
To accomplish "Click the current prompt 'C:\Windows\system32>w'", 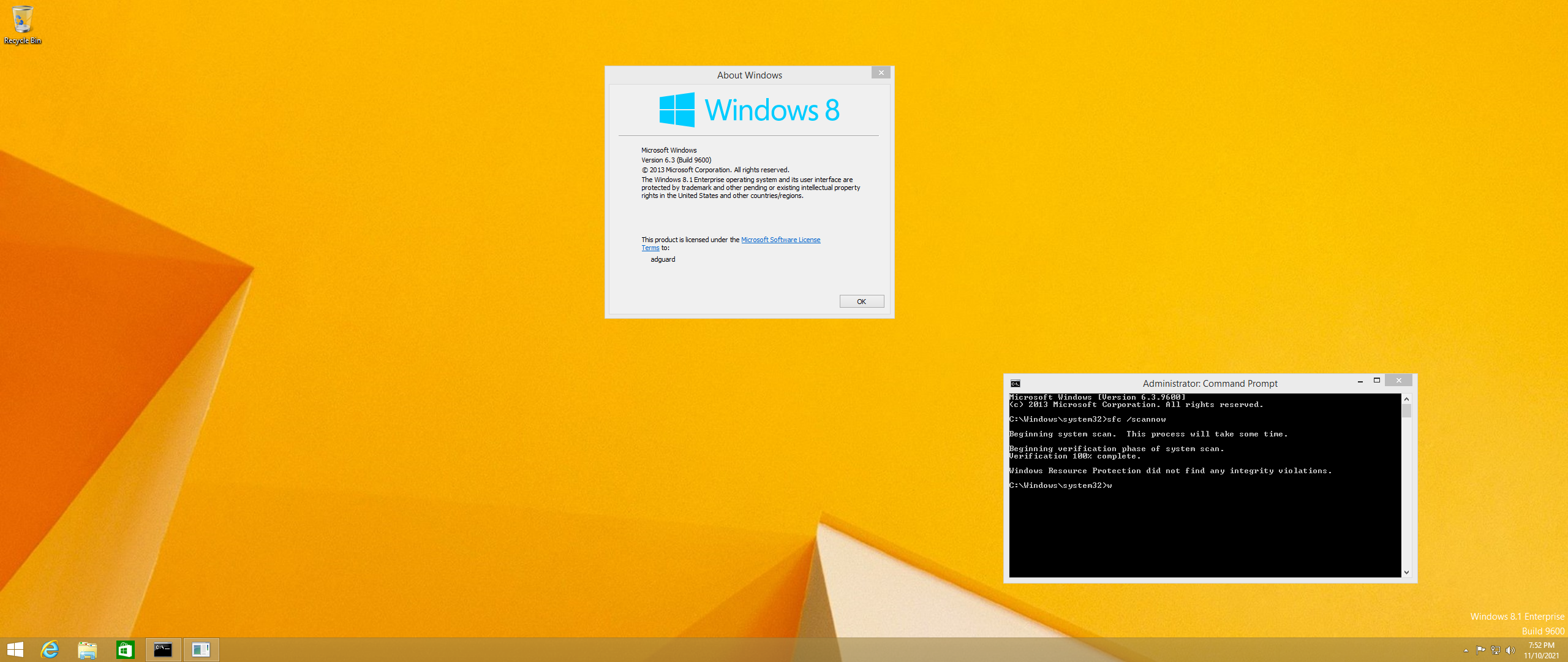I will [x=1061, y=485].
